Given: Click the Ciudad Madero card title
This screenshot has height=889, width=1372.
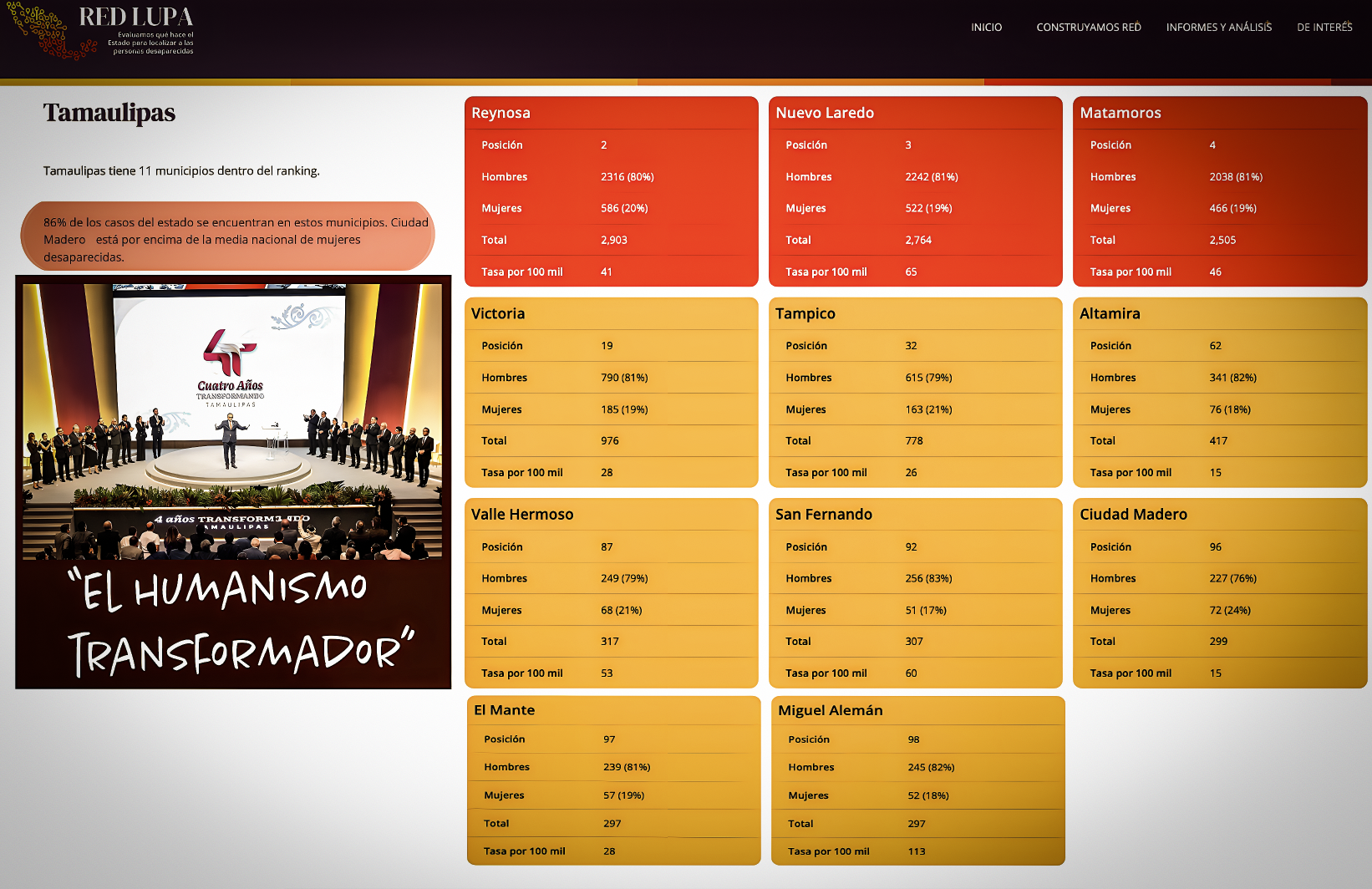Looking at the screenshot, I should point(1133,515).
